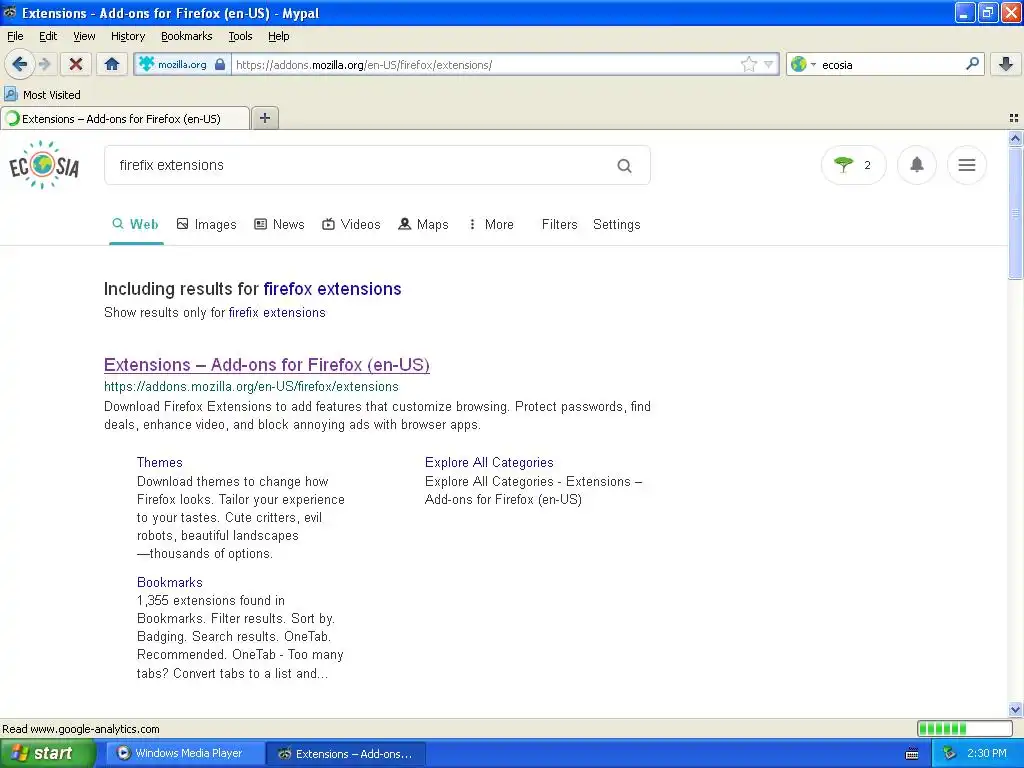
Task: Select the Web results tab
Action: pyautogui.click(x=136, y=225)
